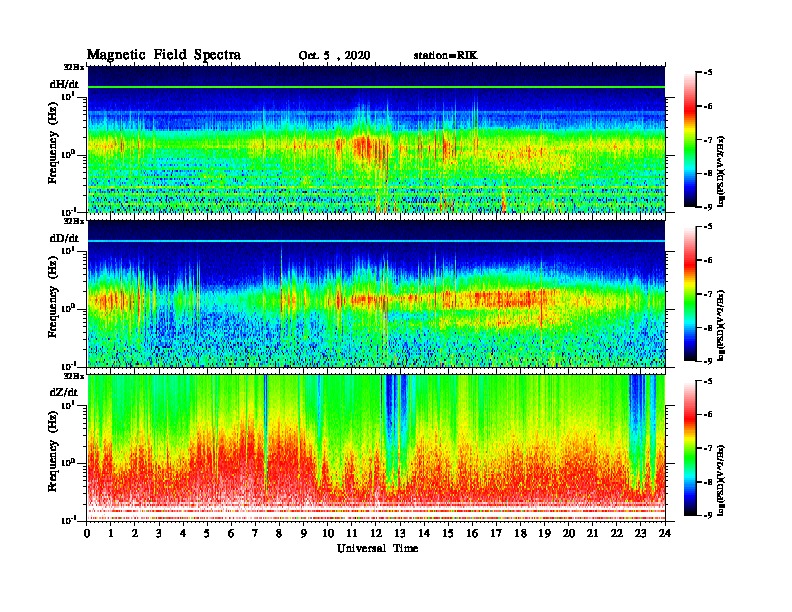Click the color bar beside dD/dt panel
792x612 pixels.
tap(689, 294)
